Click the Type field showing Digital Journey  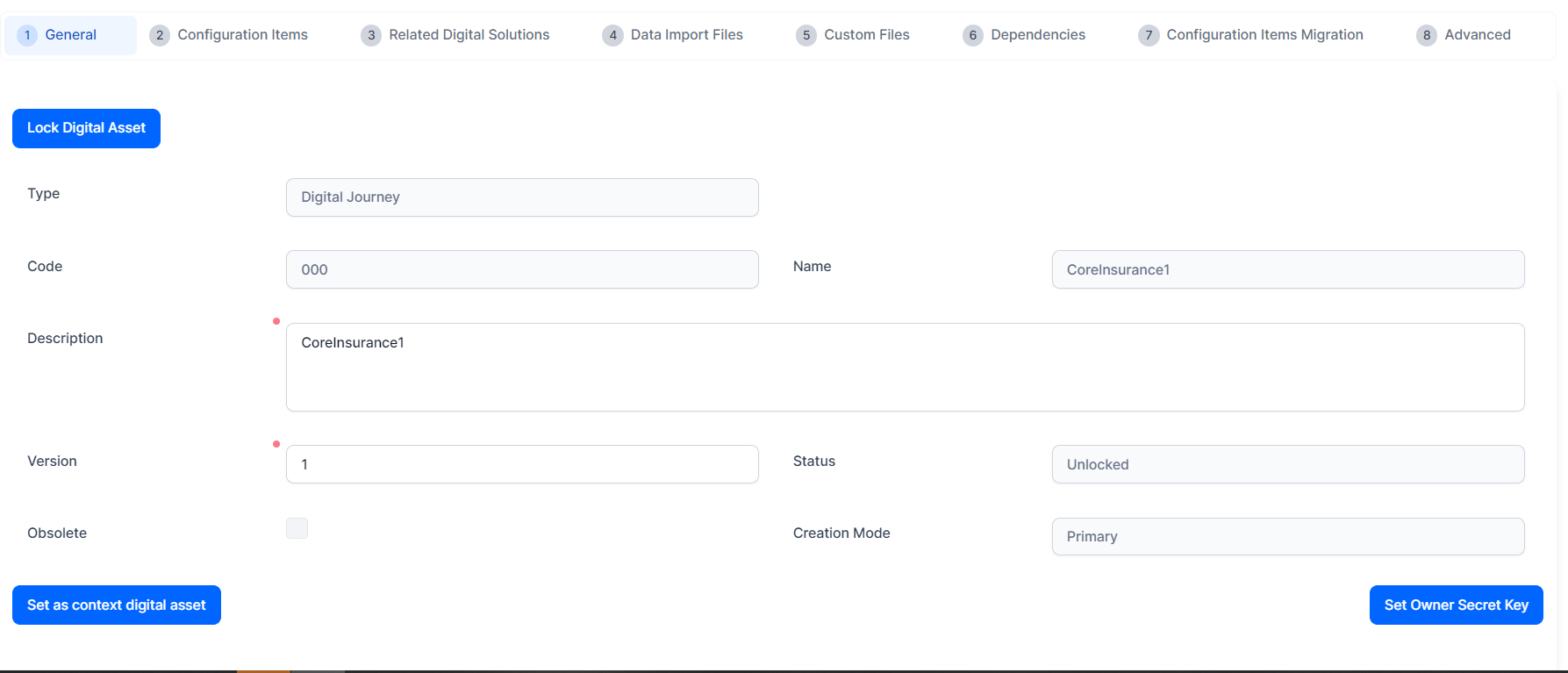coord(522,197)
